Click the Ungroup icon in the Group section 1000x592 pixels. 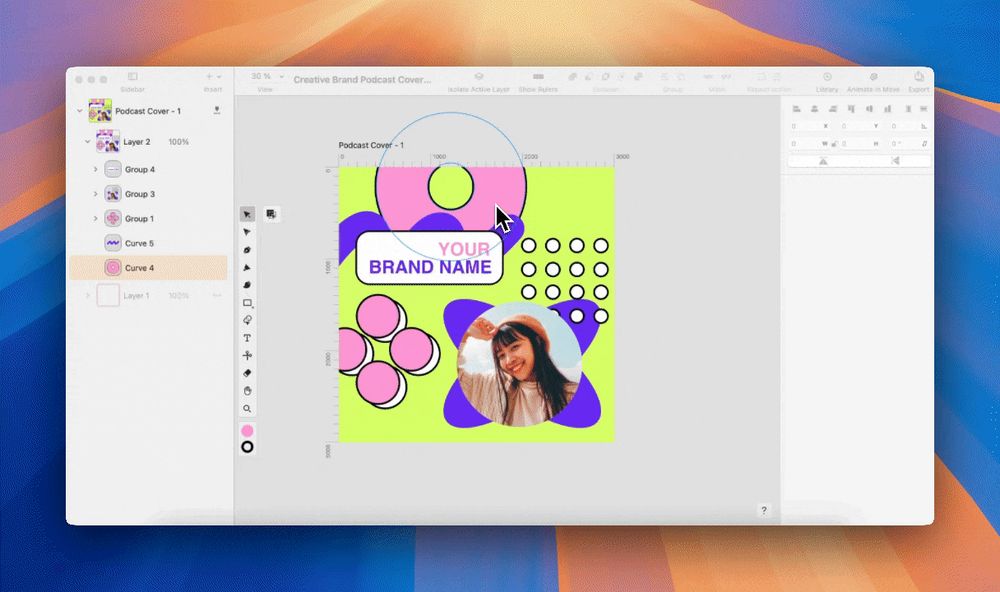680,77
